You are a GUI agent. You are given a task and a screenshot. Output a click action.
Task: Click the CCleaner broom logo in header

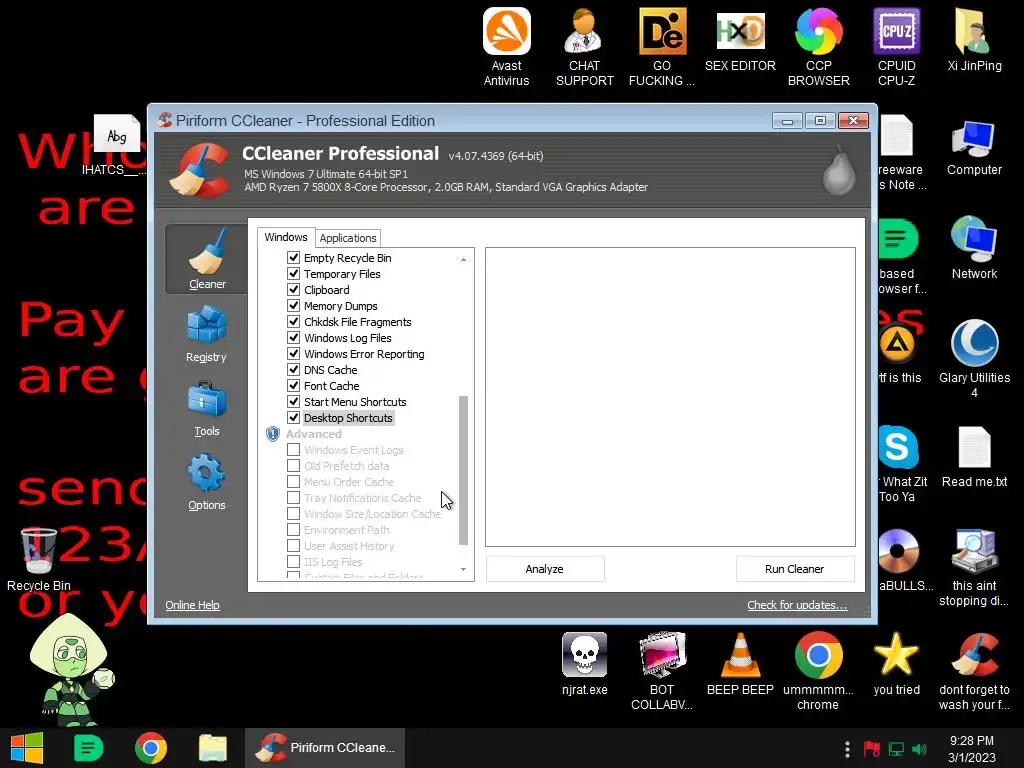coord(202,171)
